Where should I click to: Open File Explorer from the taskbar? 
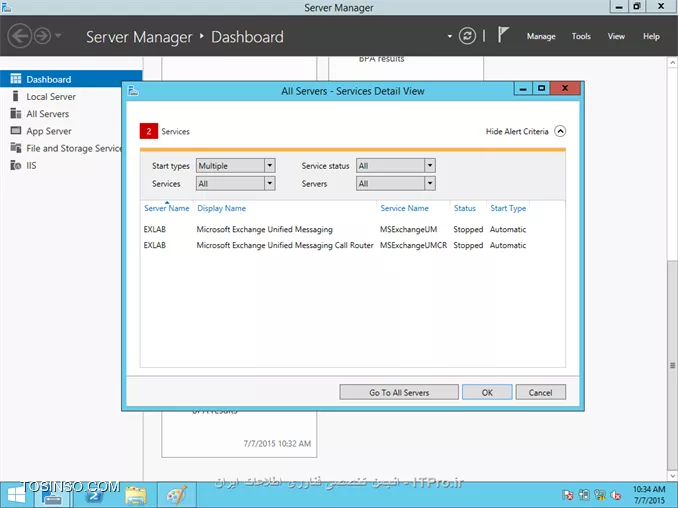click(135, 495)
